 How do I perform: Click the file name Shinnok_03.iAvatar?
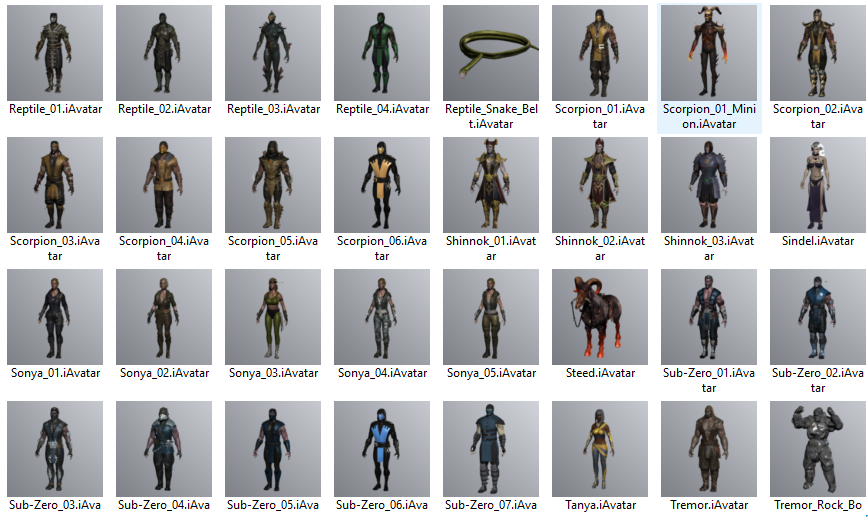[x=709, y=249]
